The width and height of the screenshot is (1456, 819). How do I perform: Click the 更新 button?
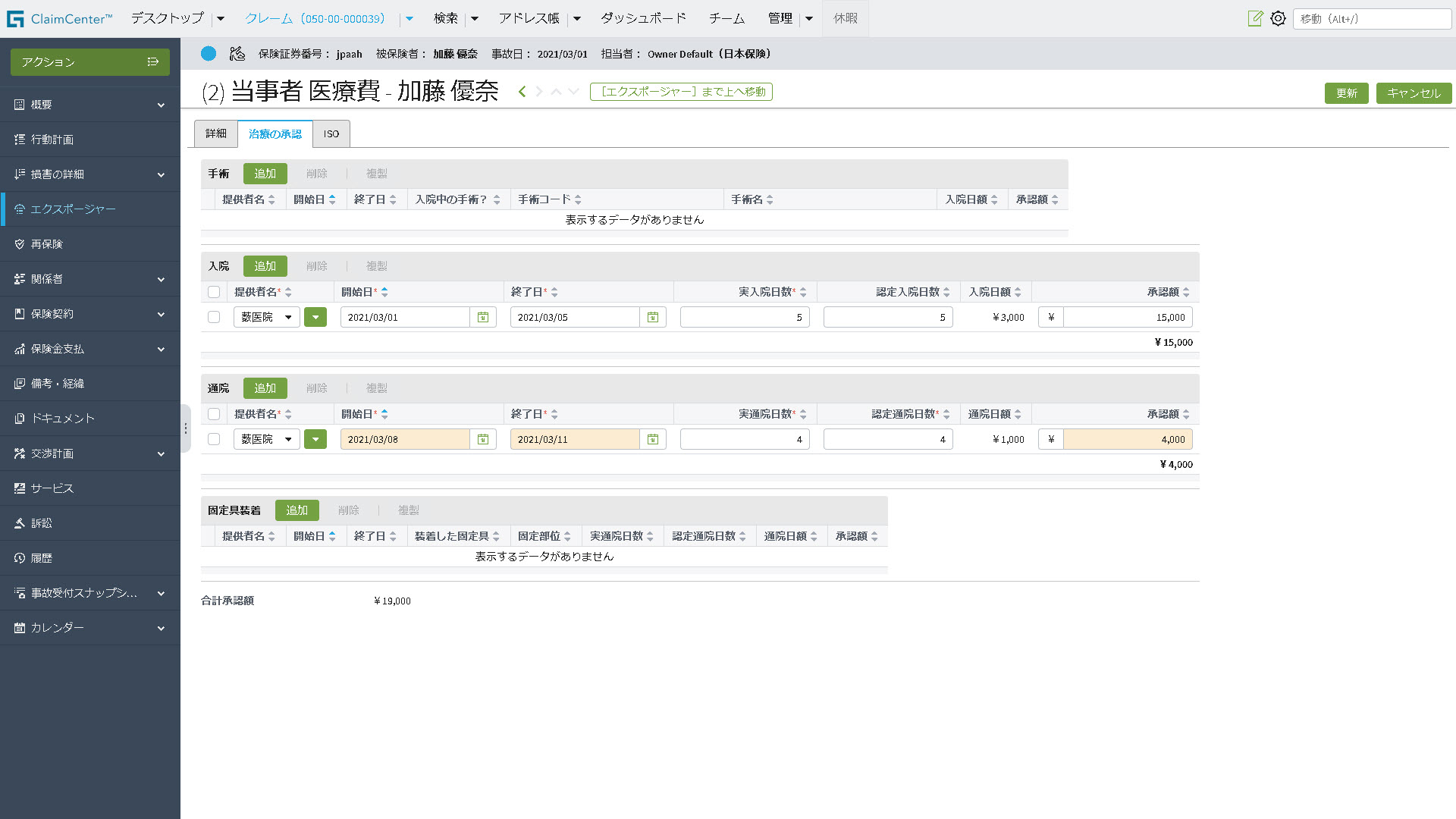[x=1346, y=93]
